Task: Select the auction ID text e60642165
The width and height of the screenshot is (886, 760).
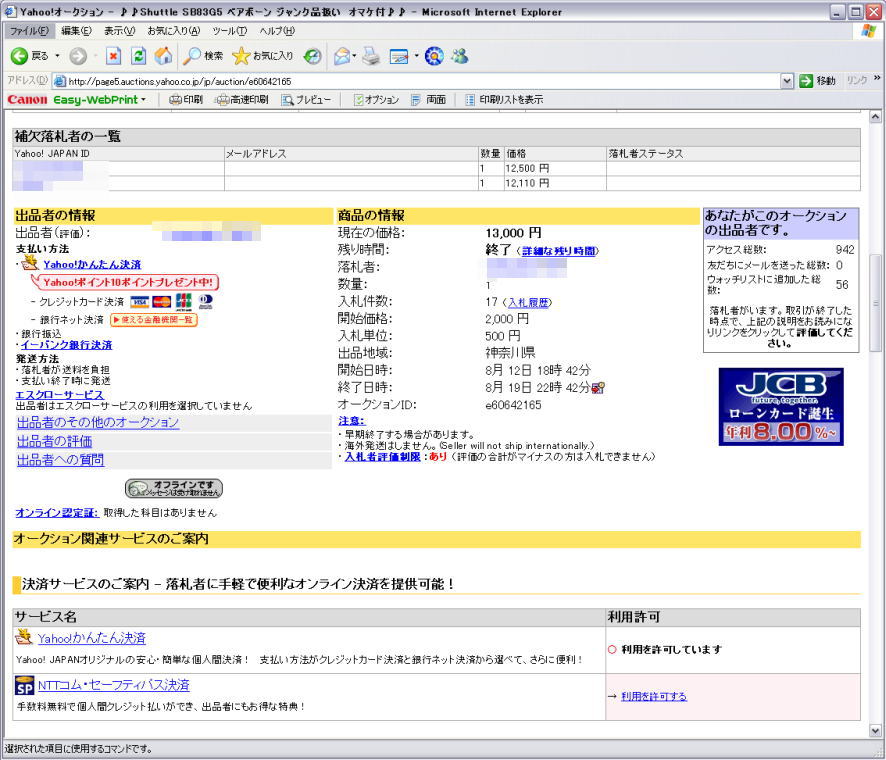Action: tap(513, 405)
